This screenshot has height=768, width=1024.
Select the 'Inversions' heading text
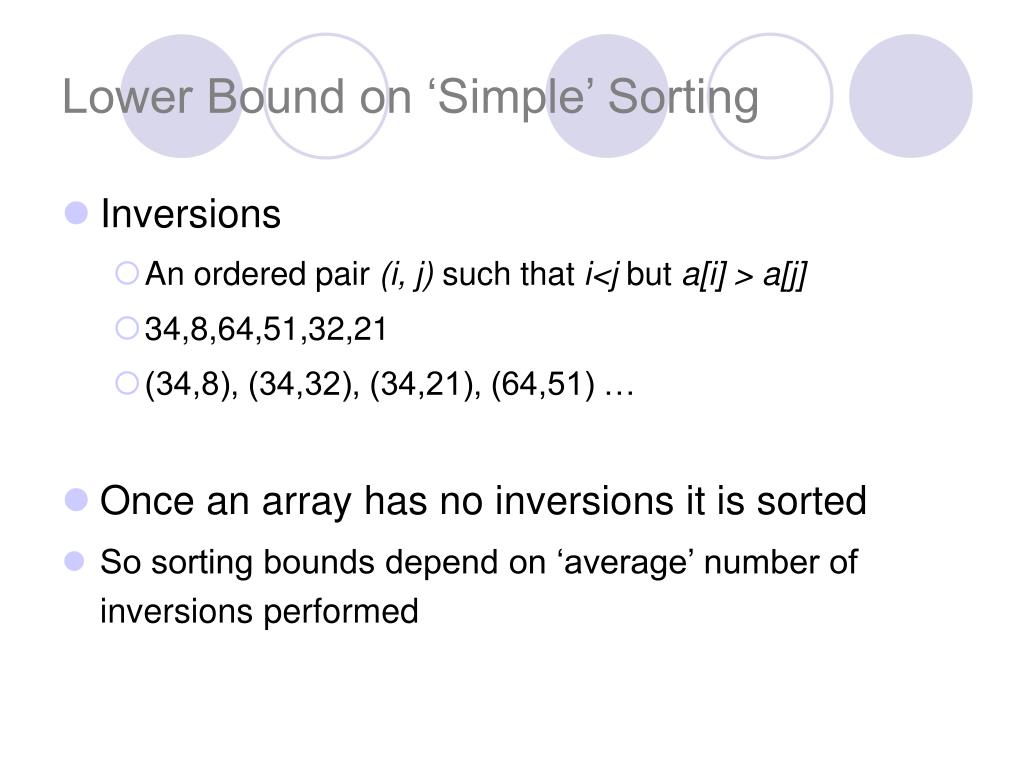tap(191, 214)
